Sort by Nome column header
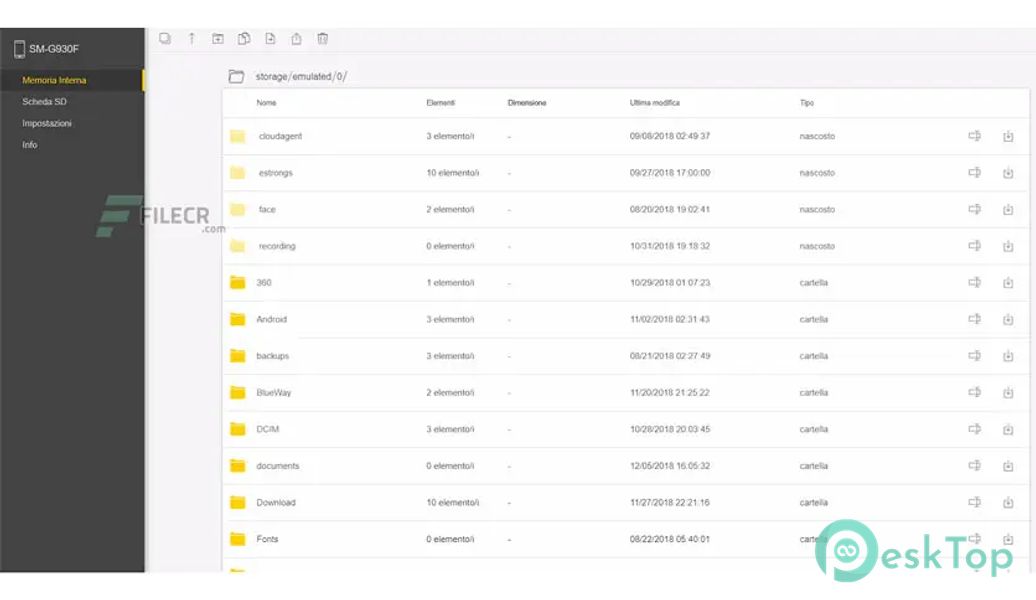The image size is (1036, 600). tap(266, 103)
